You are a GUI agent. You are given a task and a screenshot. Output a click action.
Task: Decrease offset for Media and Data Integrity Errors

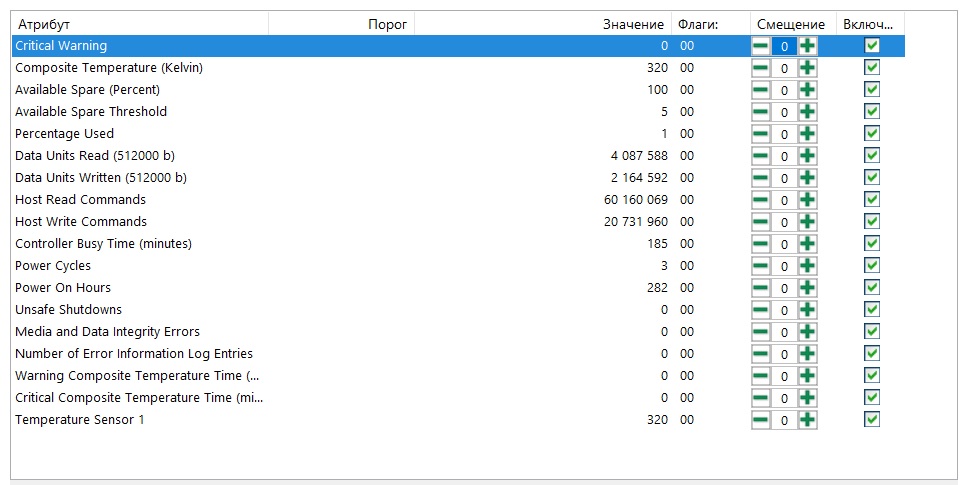(761, 332)
